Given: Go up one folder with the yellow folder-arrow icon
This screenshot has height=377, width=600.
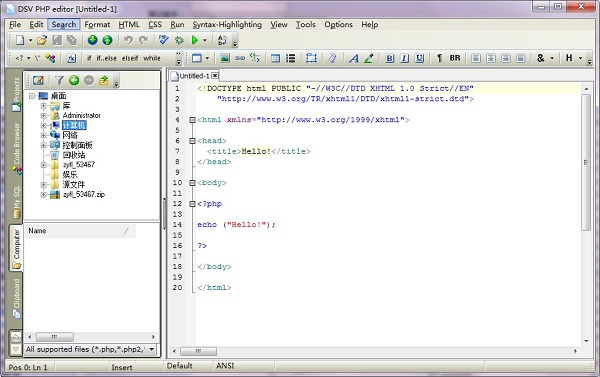Looking at the screenshot, I should pyautogui.click(x=104, y=80).
